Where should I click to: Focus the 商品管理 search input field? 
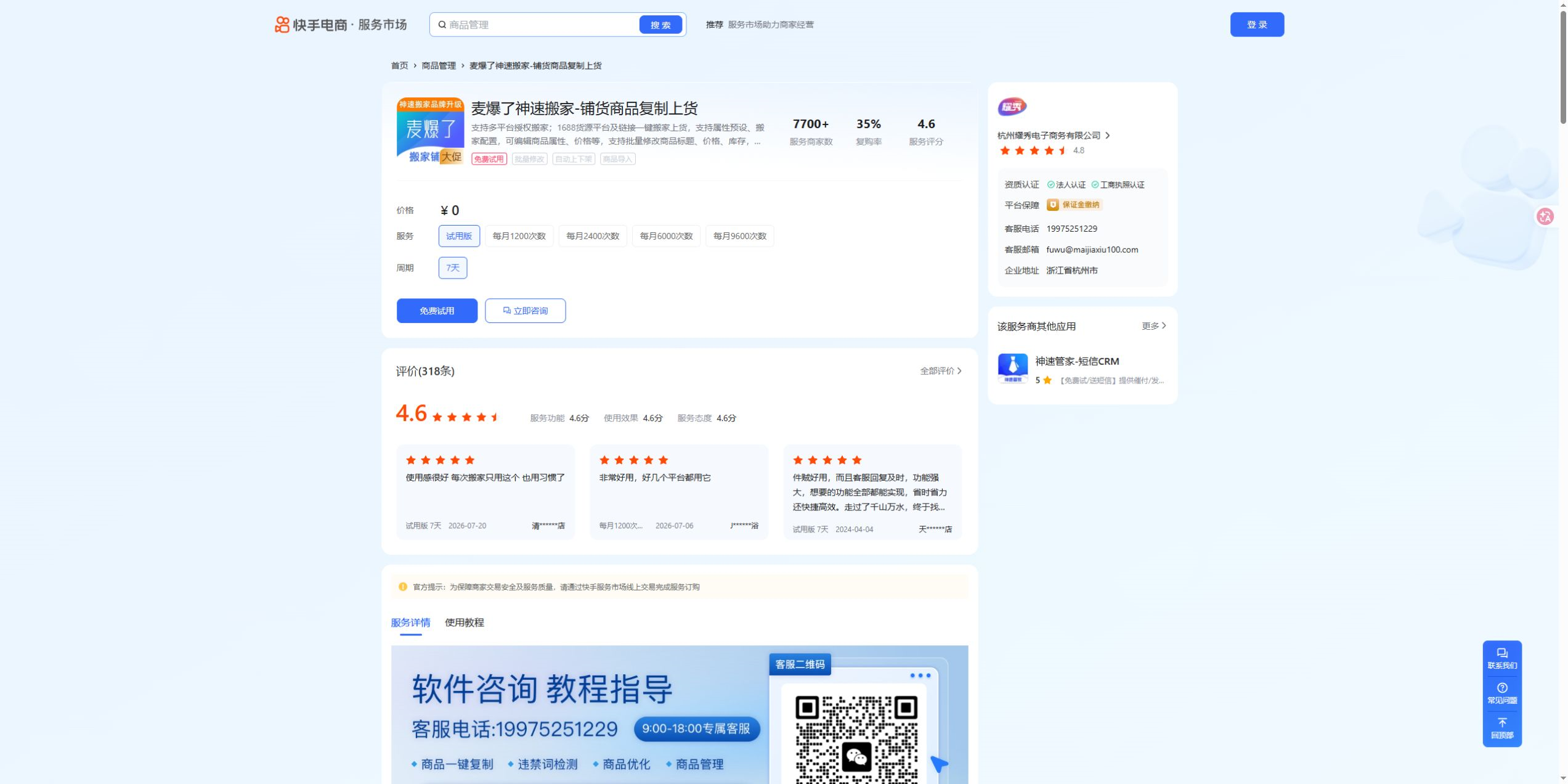541,25
